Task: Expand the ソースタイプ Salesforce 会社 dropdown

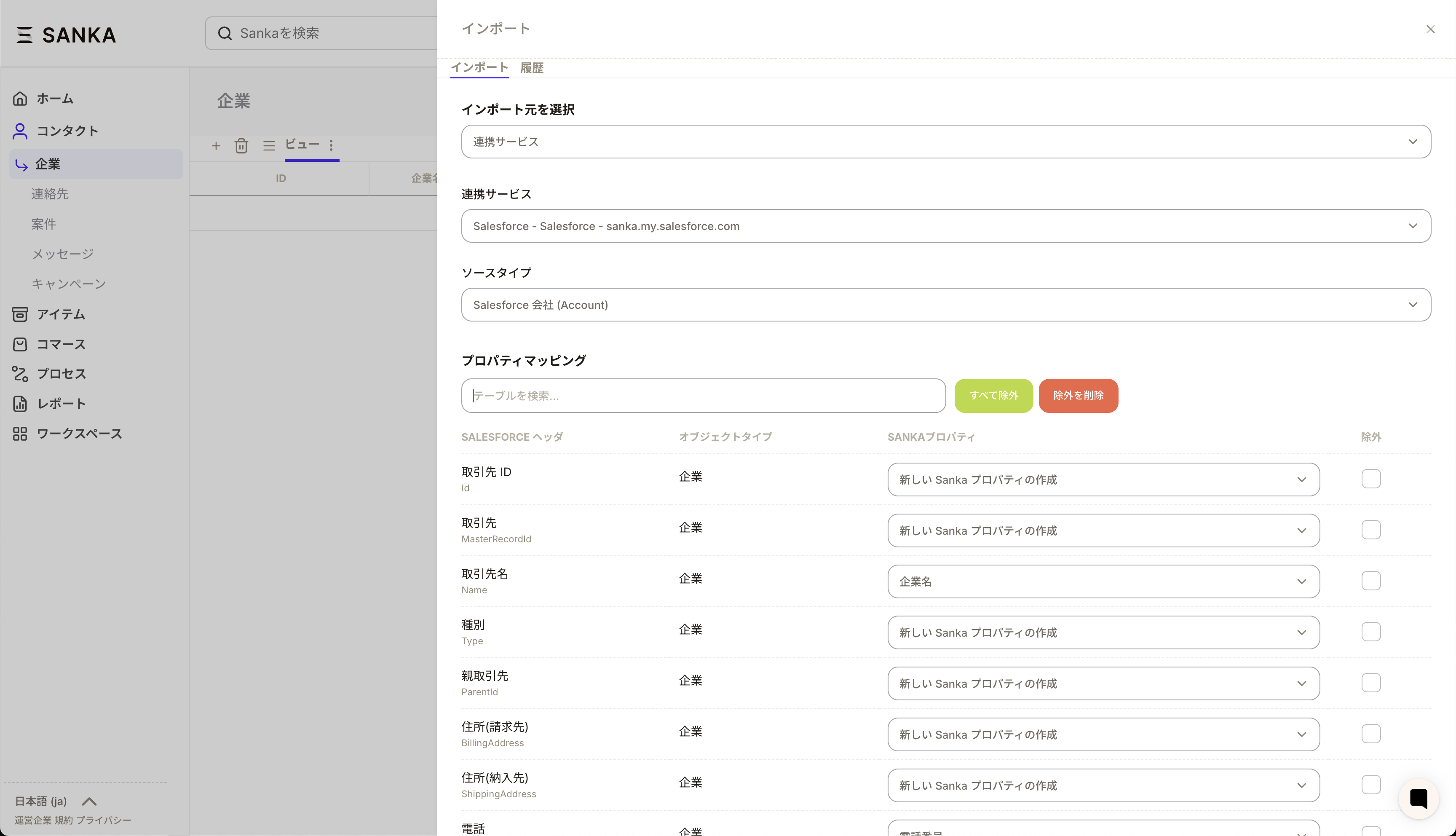Action: [946, 305]
